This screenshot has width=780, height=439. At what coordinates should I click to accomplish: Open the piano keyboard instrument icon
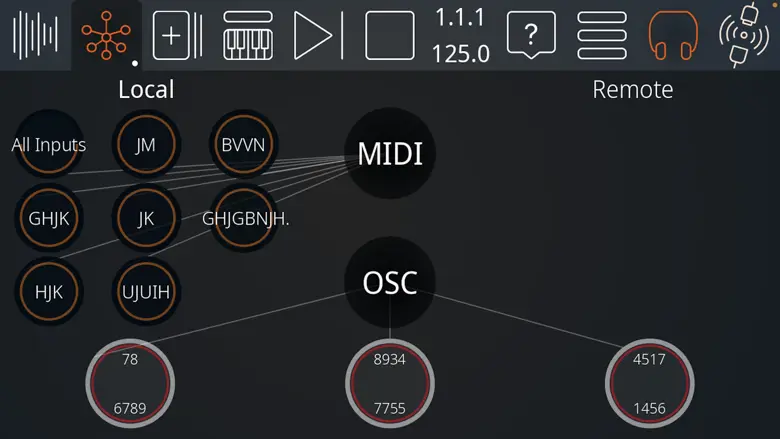pyautogui.click(x=248, y=35)
